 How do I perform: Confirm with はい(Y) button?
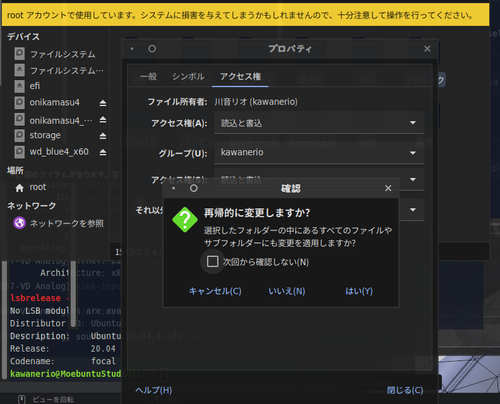pos(359,291)
